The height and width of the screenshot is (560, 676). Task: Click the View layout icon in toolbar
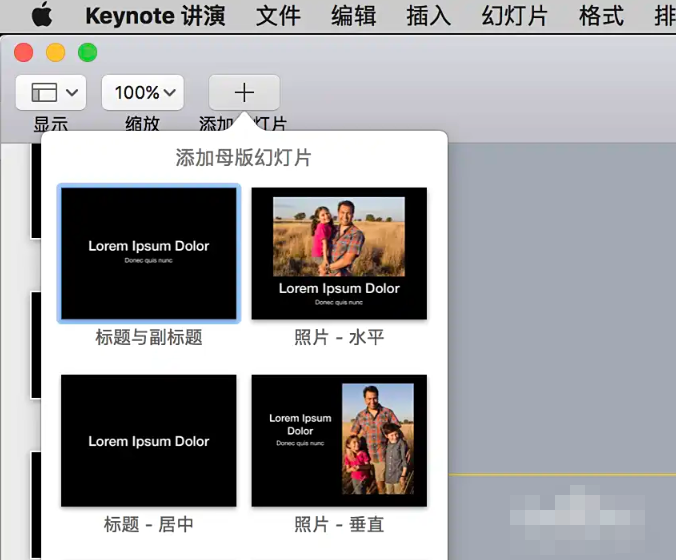[x=44, y=93]
